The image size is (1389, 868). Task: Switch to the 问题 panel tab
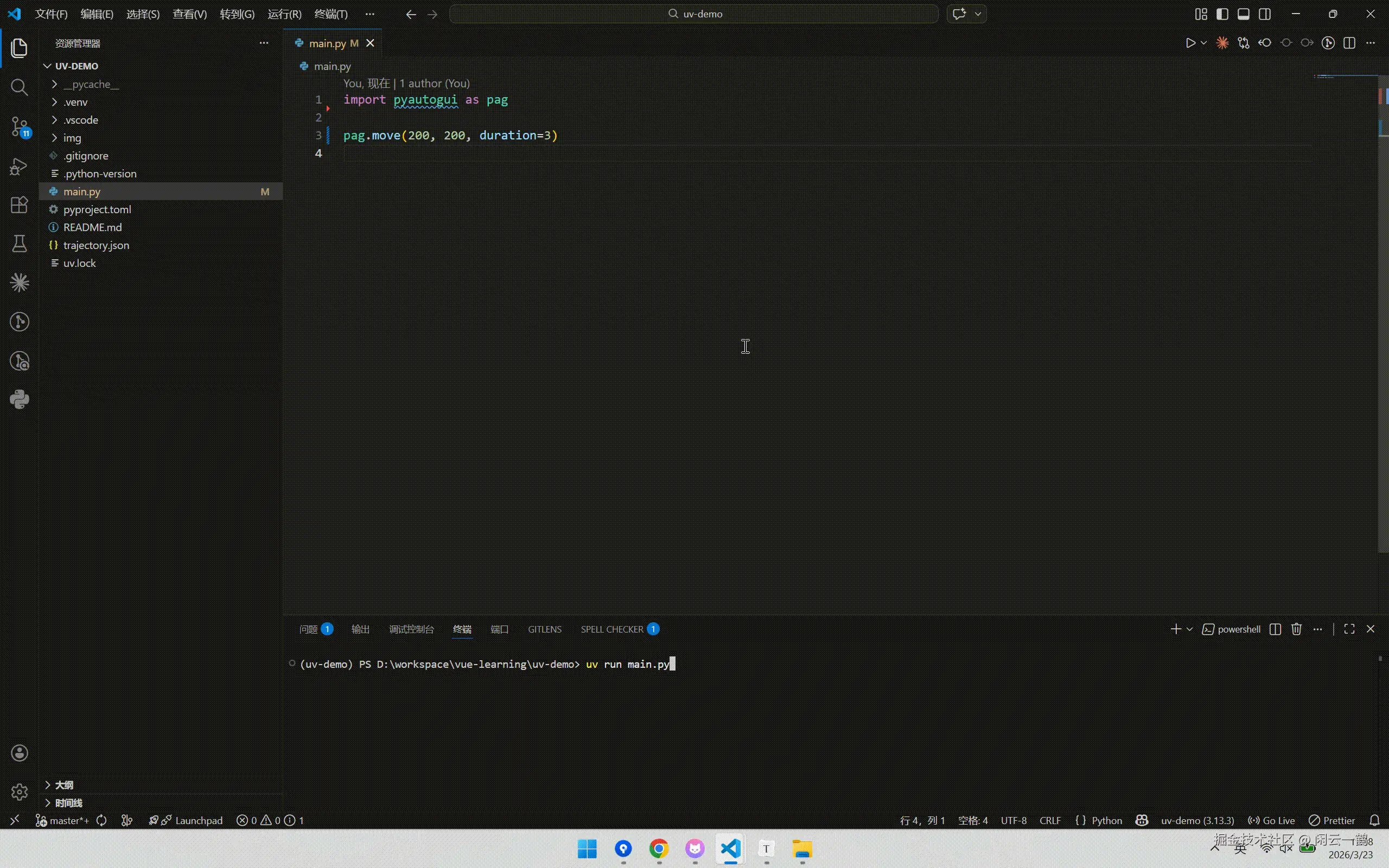point(308,629)
